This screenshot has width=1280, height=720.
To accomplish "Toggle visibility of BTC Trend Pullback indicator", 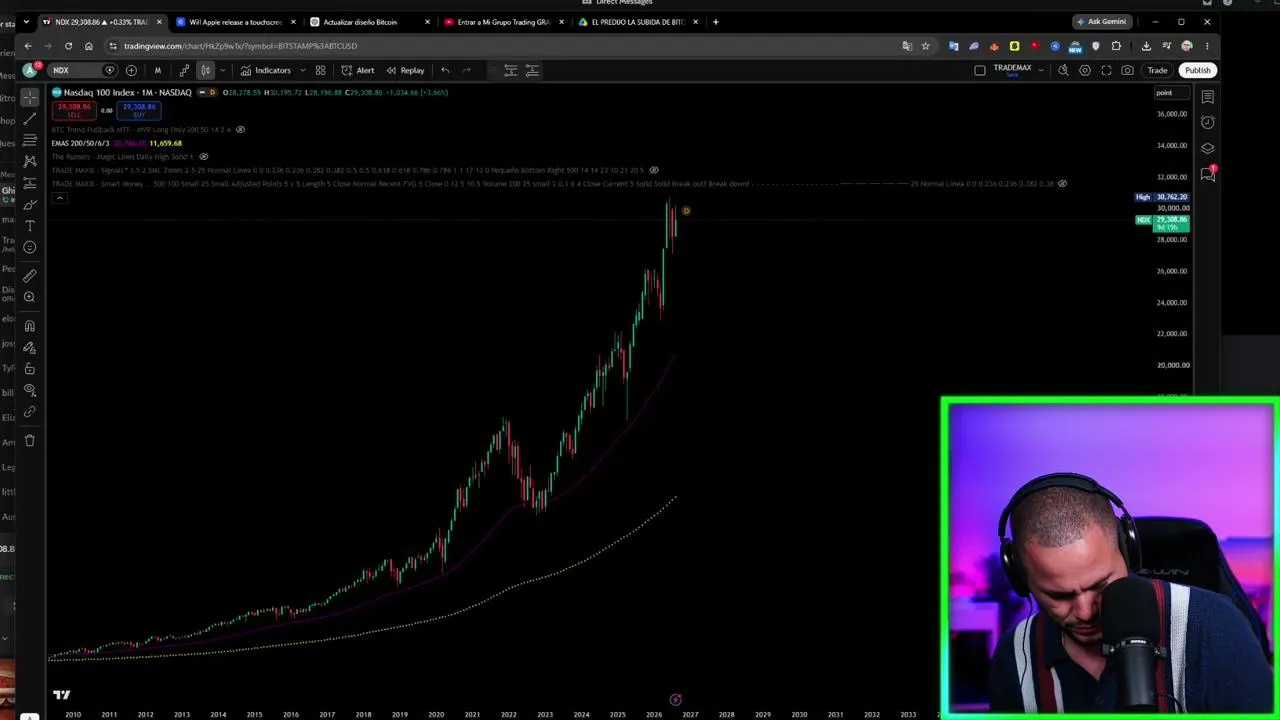I will coord(240,130).
